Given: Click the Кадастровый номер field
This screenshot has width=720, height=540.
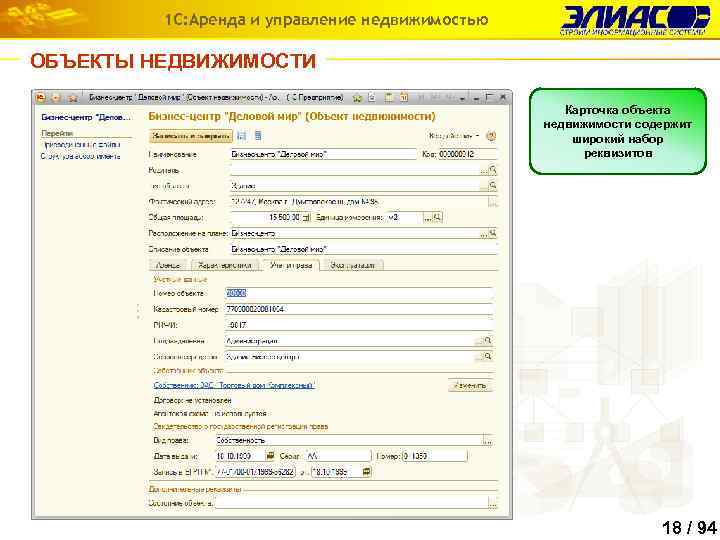Looking at the screenshot, I should [x=359, y=309].
